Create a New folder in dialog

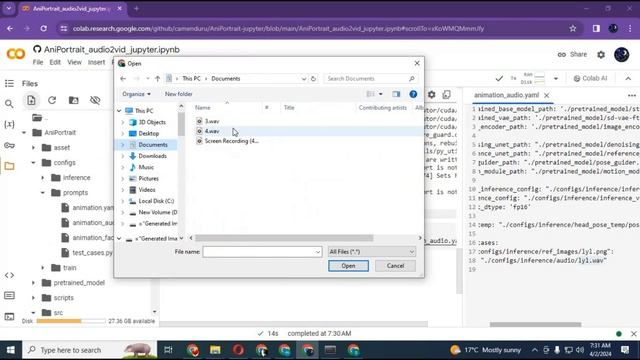pyautogui.click(x=178, y=94)
